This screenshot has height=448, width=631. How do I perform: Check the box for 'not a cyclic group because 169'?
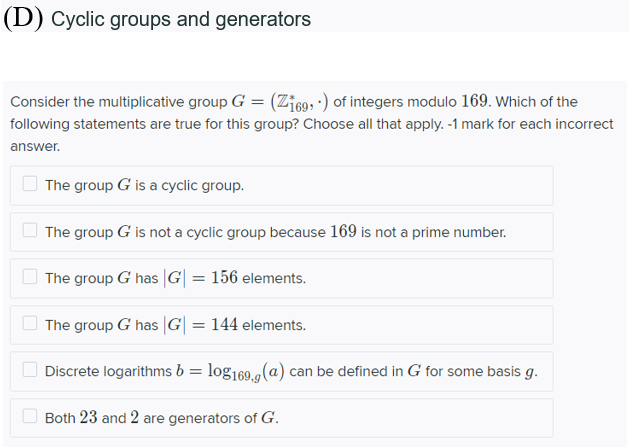[30, 230]
